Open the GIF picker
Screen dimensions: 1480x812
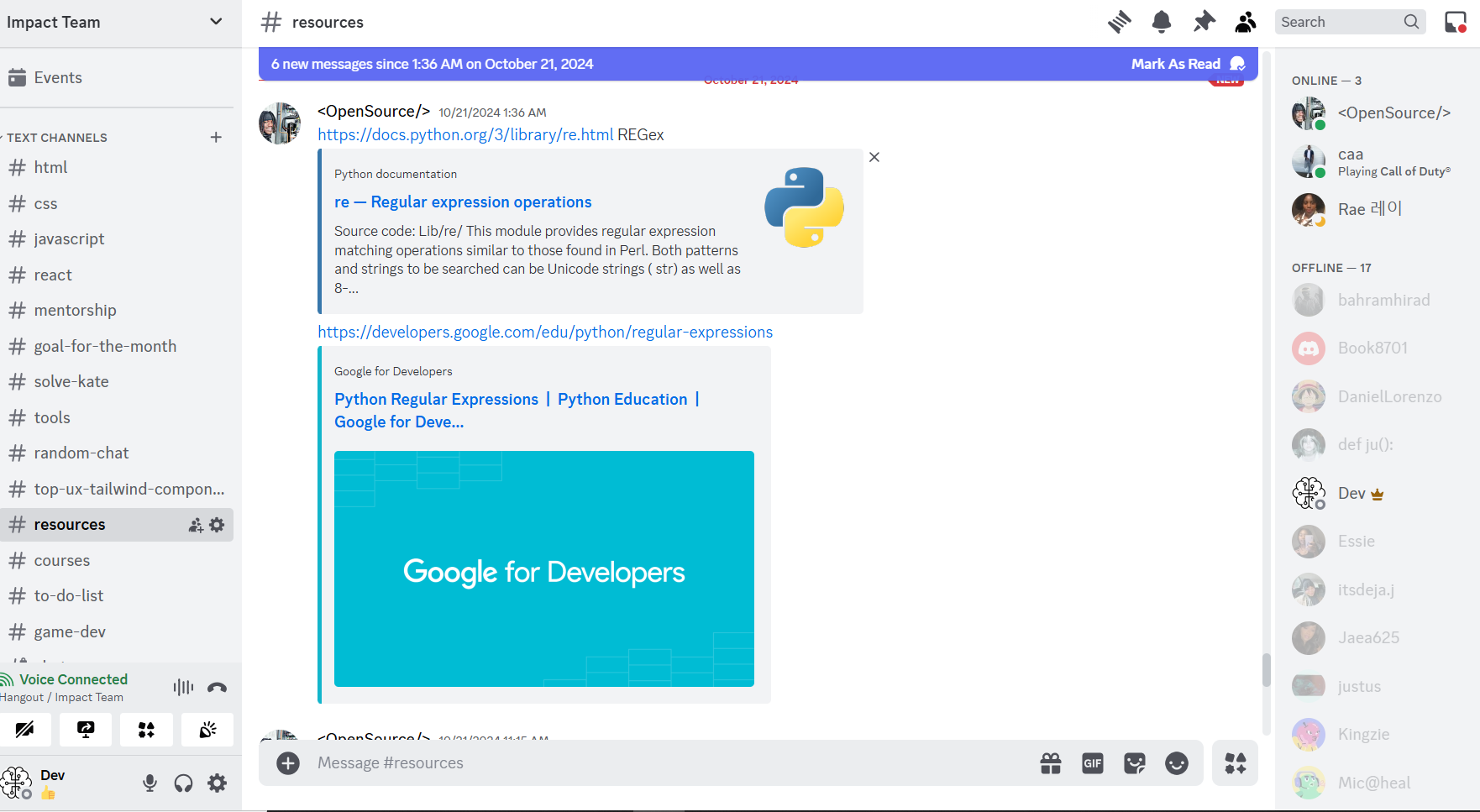point(1093,763)
